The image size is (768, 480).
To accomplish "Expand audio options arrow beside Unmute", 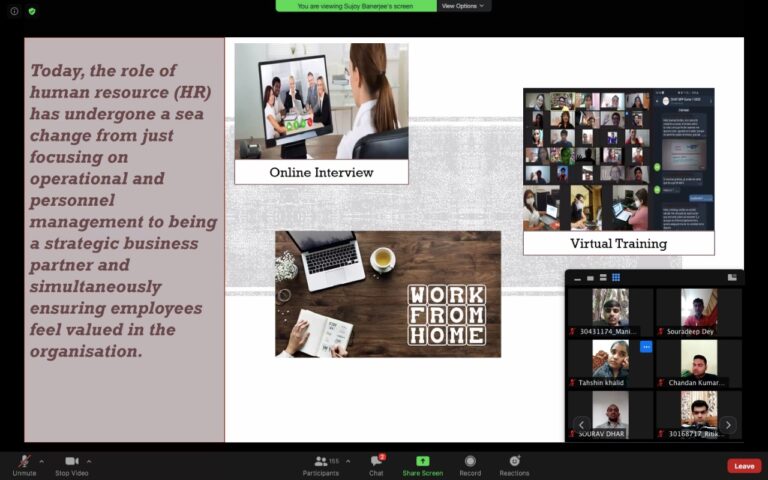I will [41, 461].
